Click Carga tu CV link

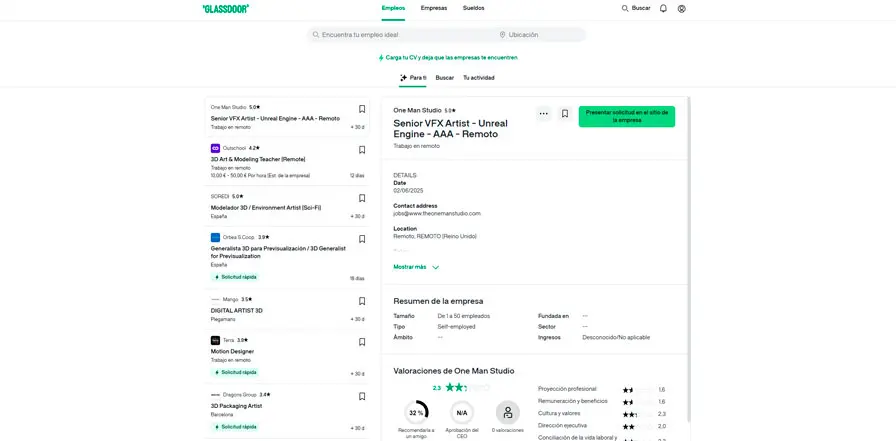(448, 58)
